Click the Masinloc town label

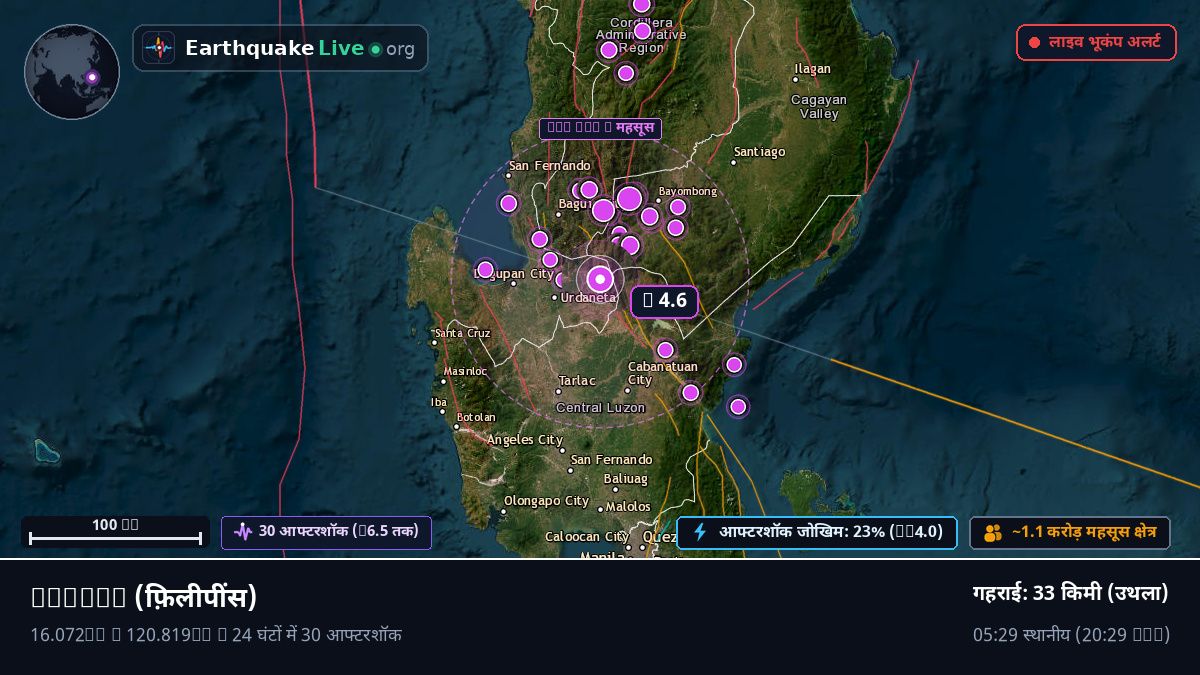(x=465, y=371)
